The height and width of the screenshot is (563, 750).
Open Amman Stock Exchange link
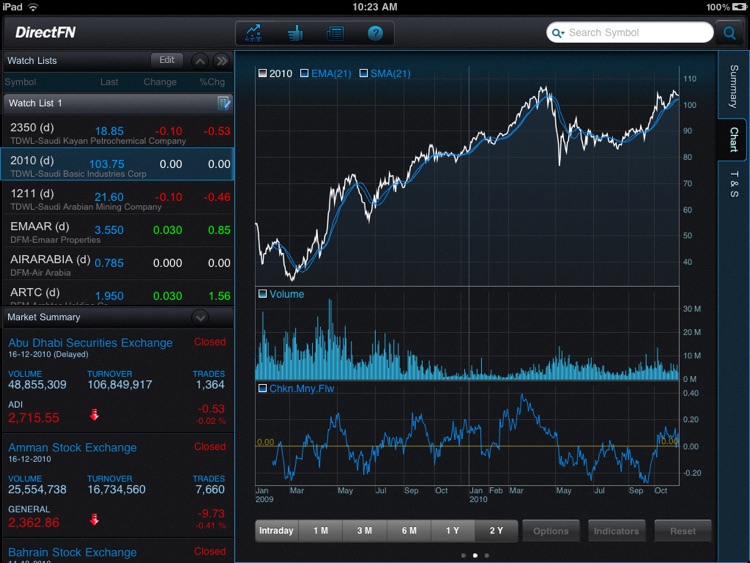coord(72,447)
